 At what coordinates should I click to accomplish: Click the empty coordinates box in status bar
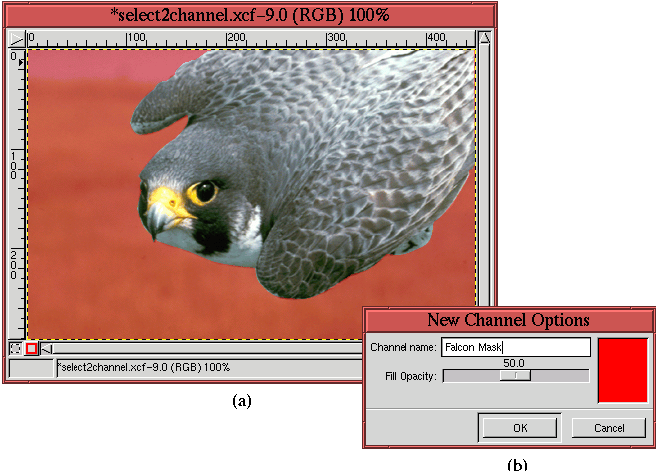tap(30, 368)
